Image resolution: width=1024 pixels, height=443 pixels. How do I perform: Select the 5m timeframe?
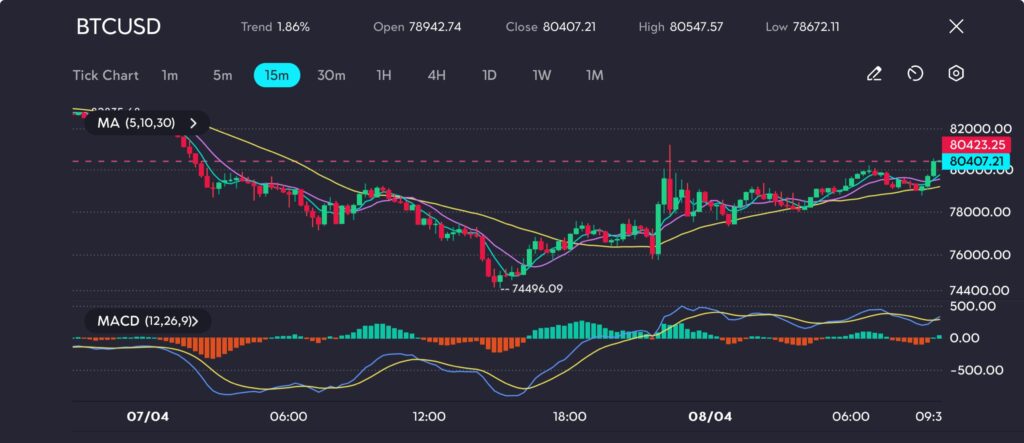pyautogui.click(x=222, y=75)
